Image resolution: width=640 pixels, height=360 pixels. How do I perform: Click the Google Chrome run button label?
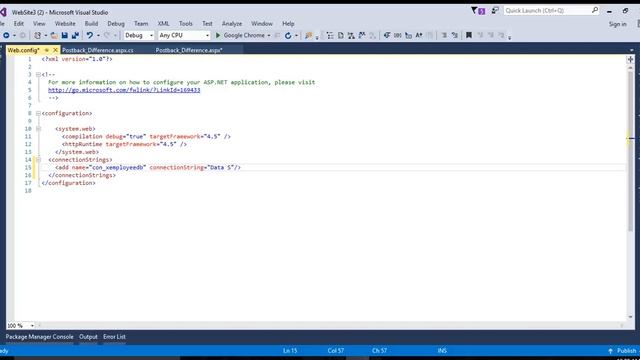[x=244, y=36]
